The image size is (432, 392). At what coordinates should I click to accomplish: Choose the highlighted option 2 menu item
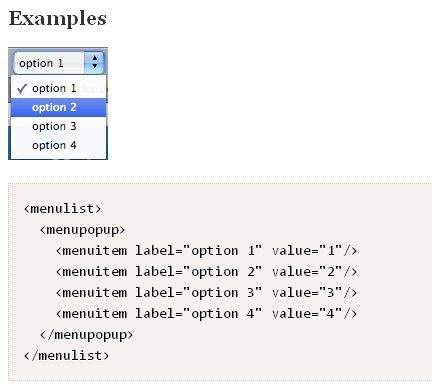pyautogui.click(x=59, y=107)
